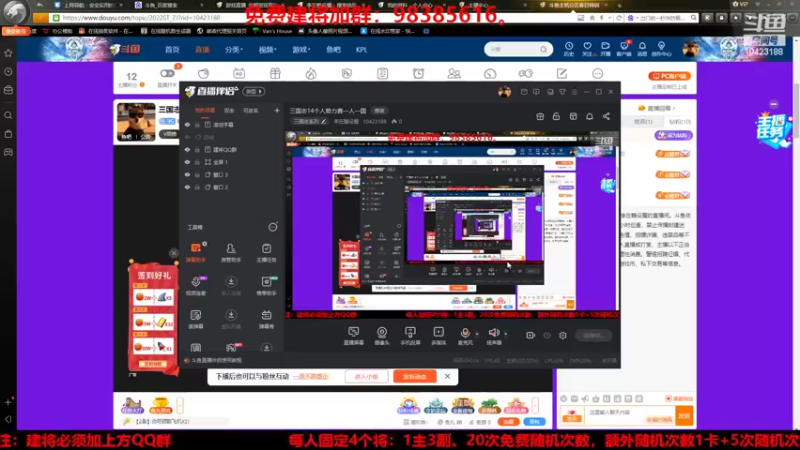Open the 视频 dropdown in Douyu nav
Image resolution: width=800 pixels, height=450 pixels.
coord(267,49)
